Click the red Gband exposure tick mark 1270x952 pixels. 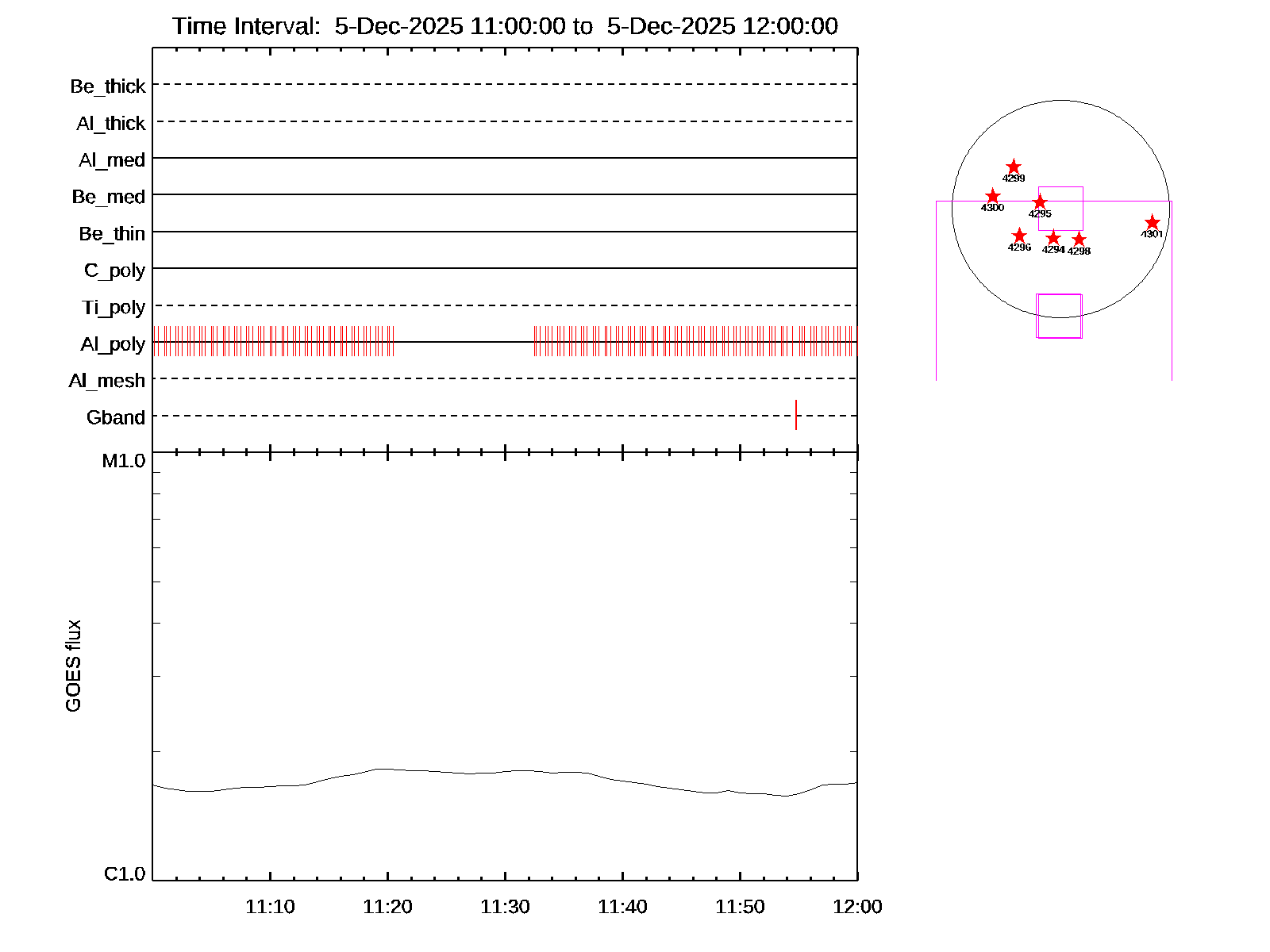coord(796,415)
